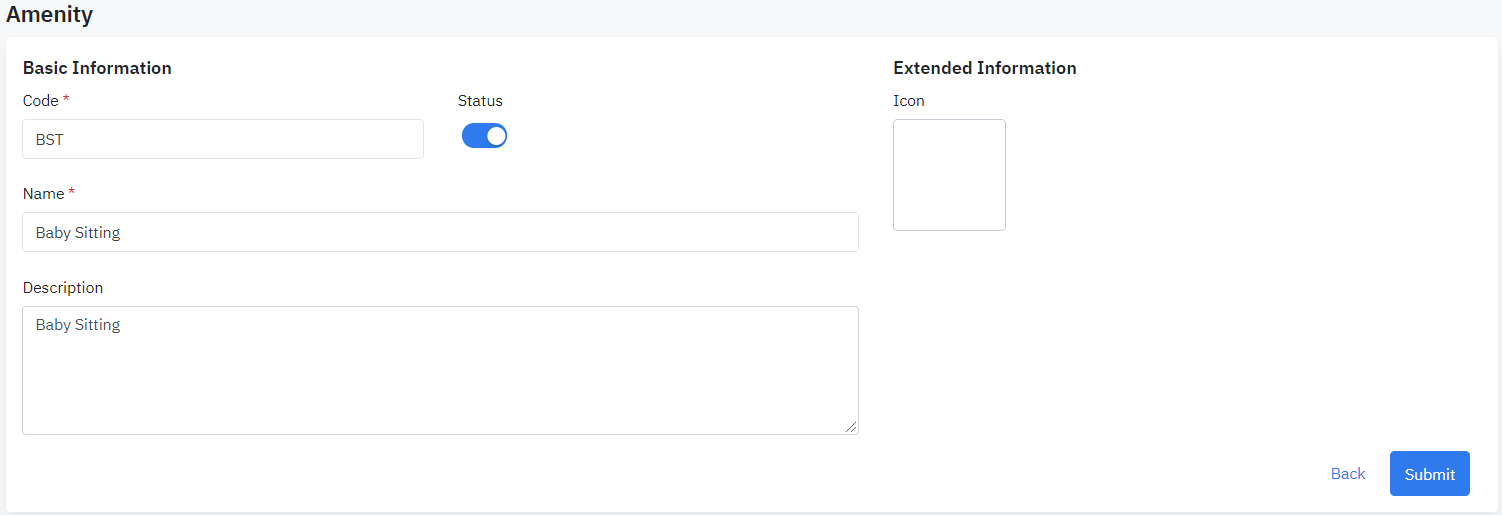Viewport: 1502px width, 515px height.
Task: Click the Code field label
Action: click(41, 101)
